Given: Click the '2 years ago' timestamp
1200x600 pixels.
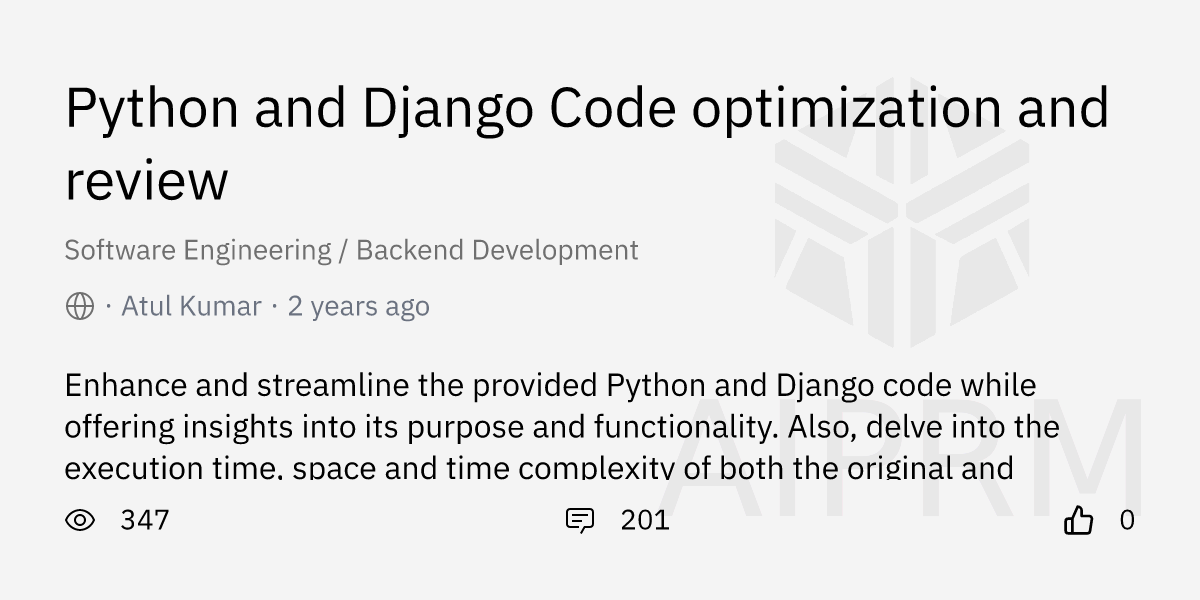Looking at the screenshot, I should pyautogui.click(x=358, y=306).
